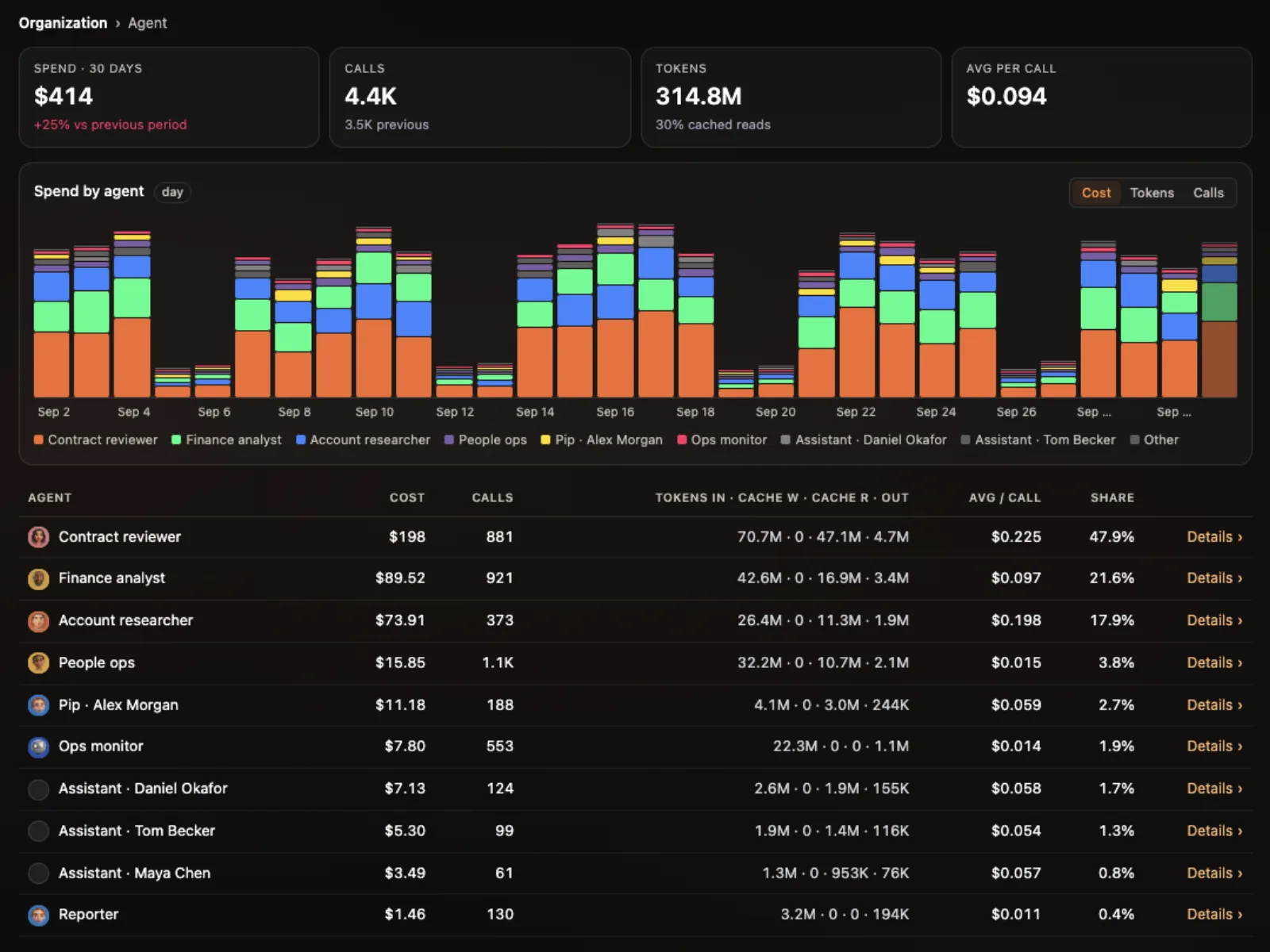Toggle Account researcher legend swatch

(301, 440)
